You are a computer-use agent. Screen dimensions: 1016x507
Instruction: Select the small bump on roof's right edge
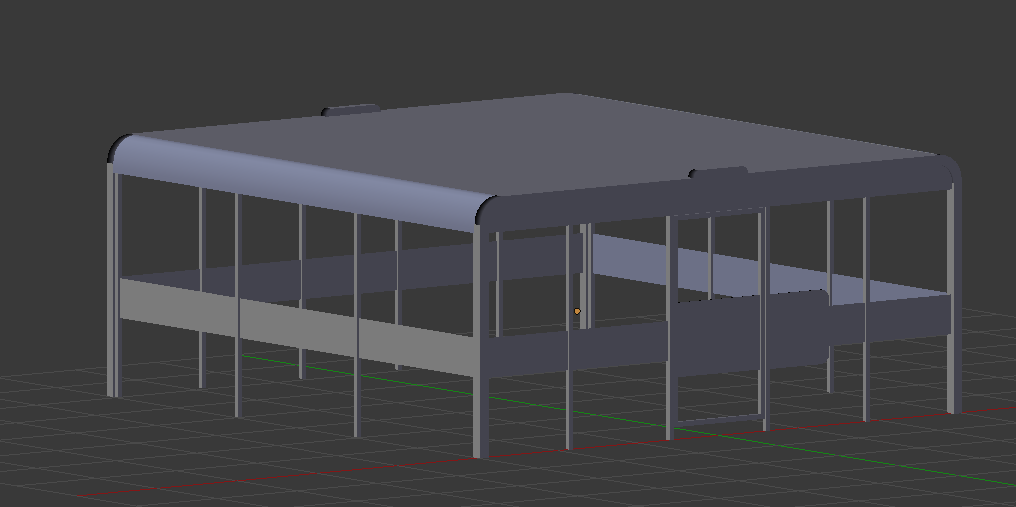[x=718, y=173]
